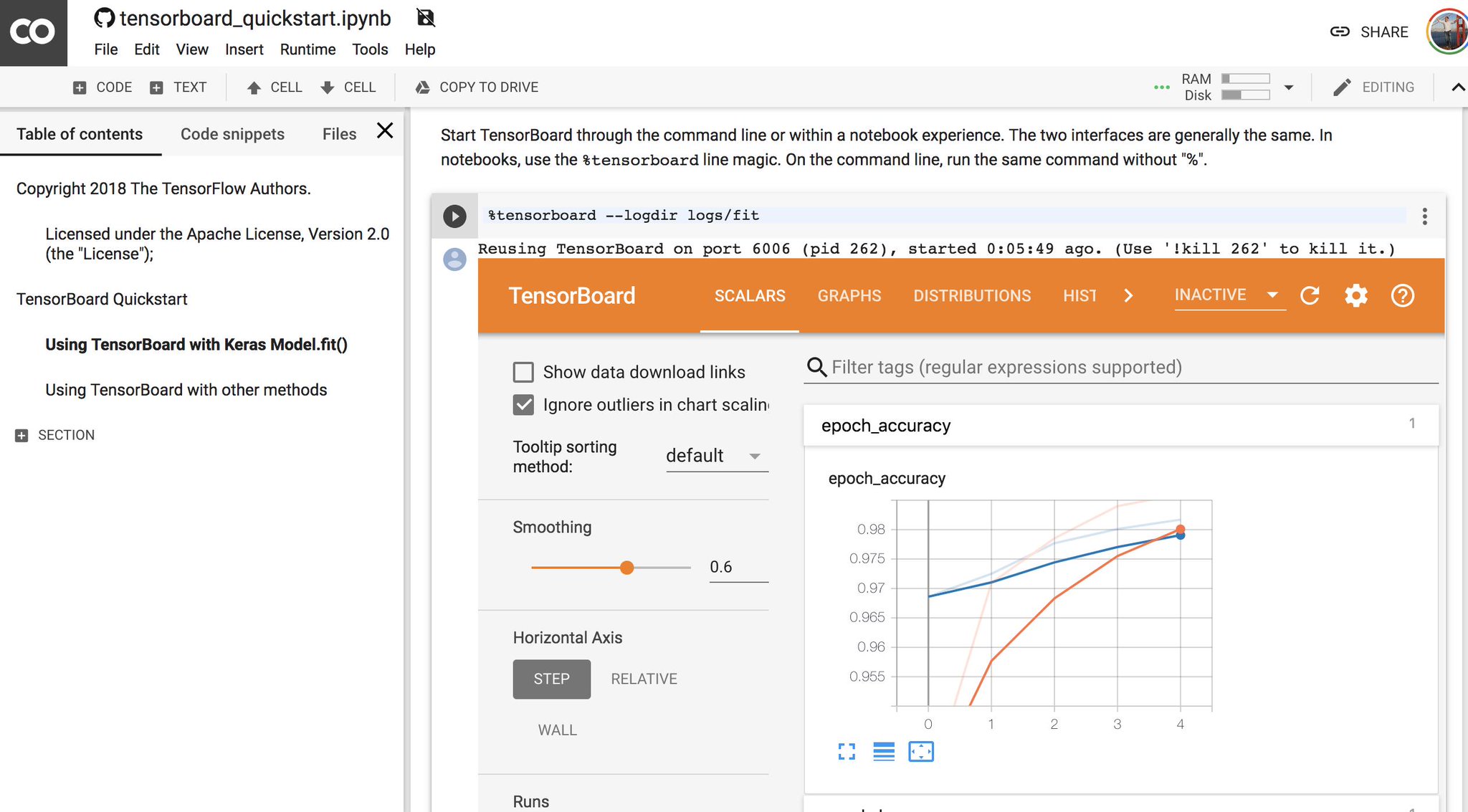Open TensorBoard settings gear

point(1355,295)
